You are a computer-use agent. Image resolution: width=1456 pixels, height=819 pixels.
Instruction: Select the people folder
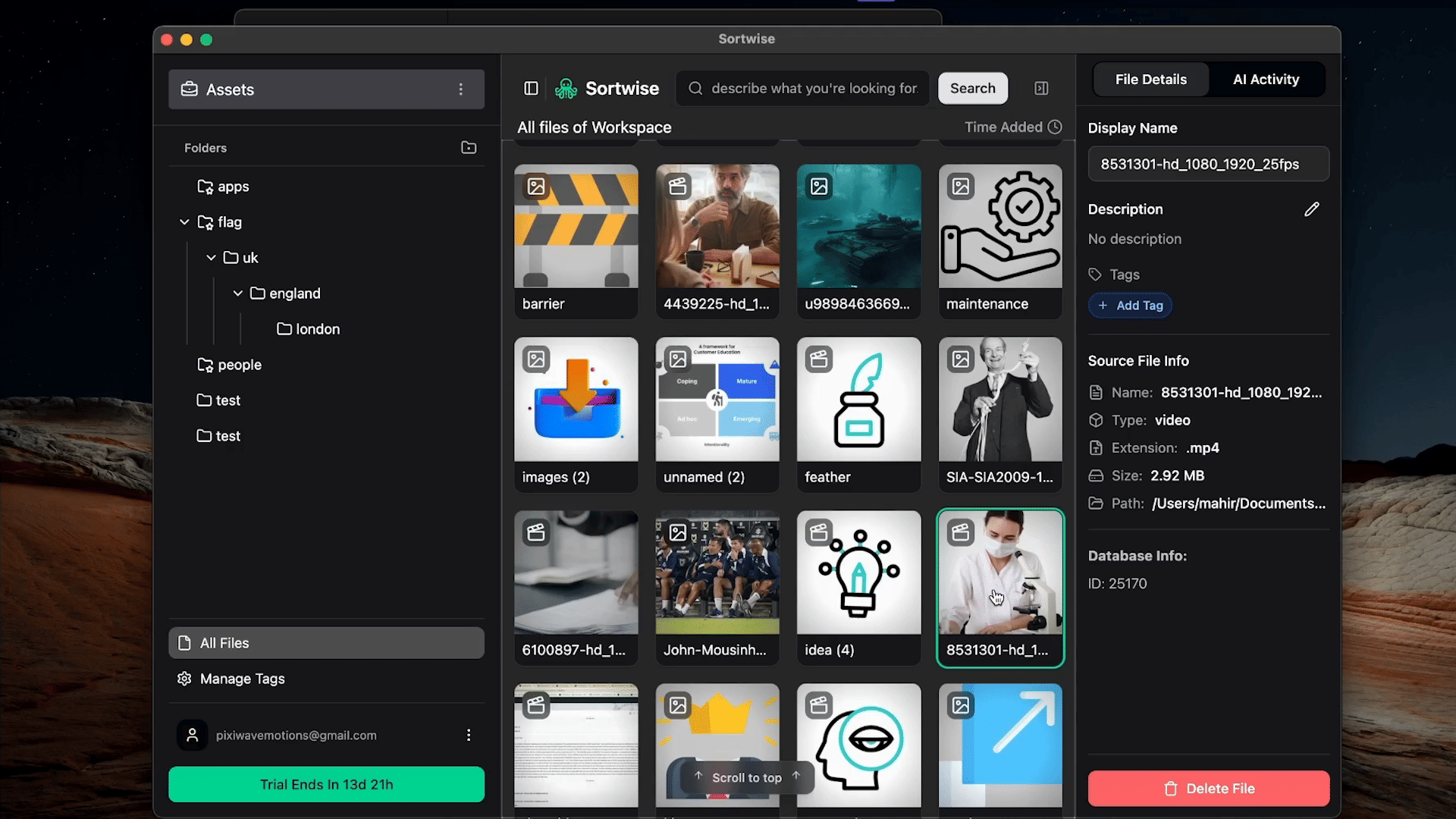pyautogui.click(x=229, y=365)
